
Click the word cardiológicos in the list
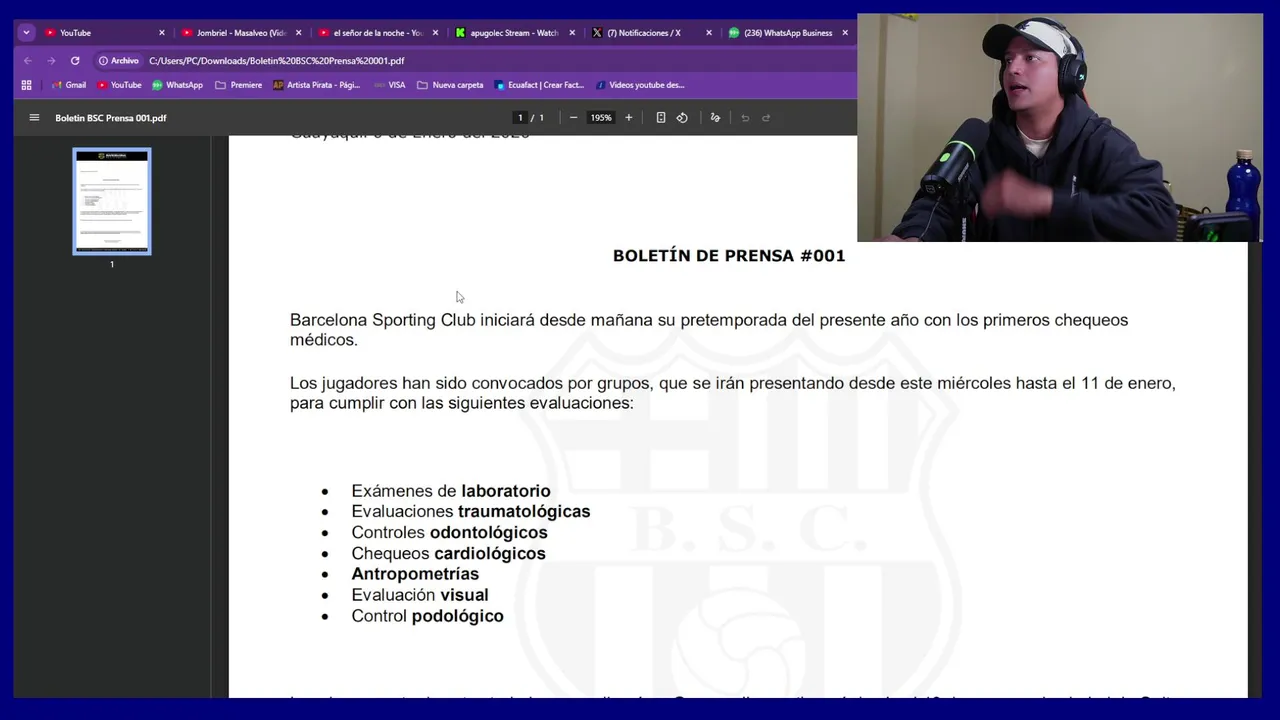490,554
